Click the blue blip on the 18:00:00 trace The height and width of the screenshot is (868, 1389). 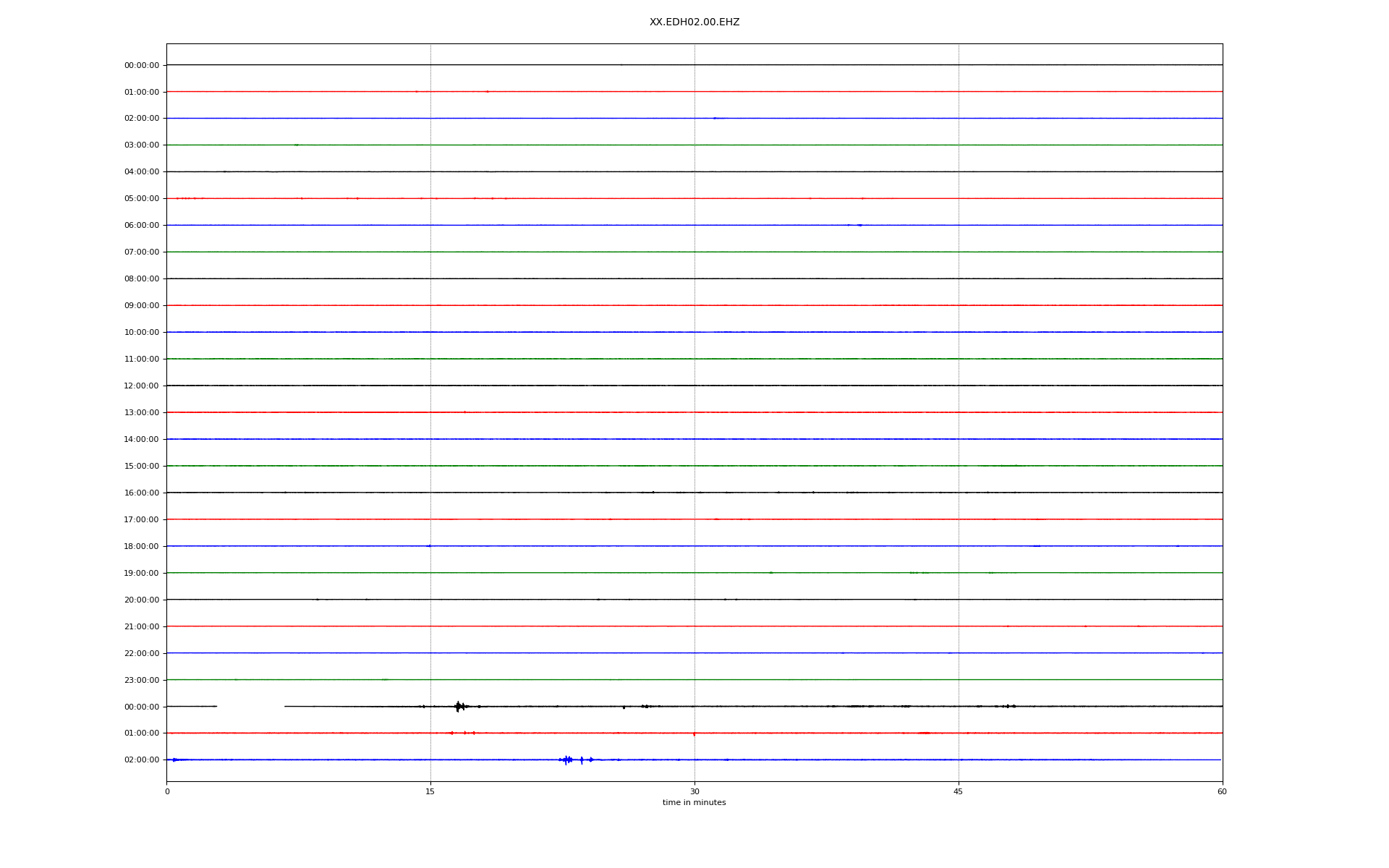[429, 546]
